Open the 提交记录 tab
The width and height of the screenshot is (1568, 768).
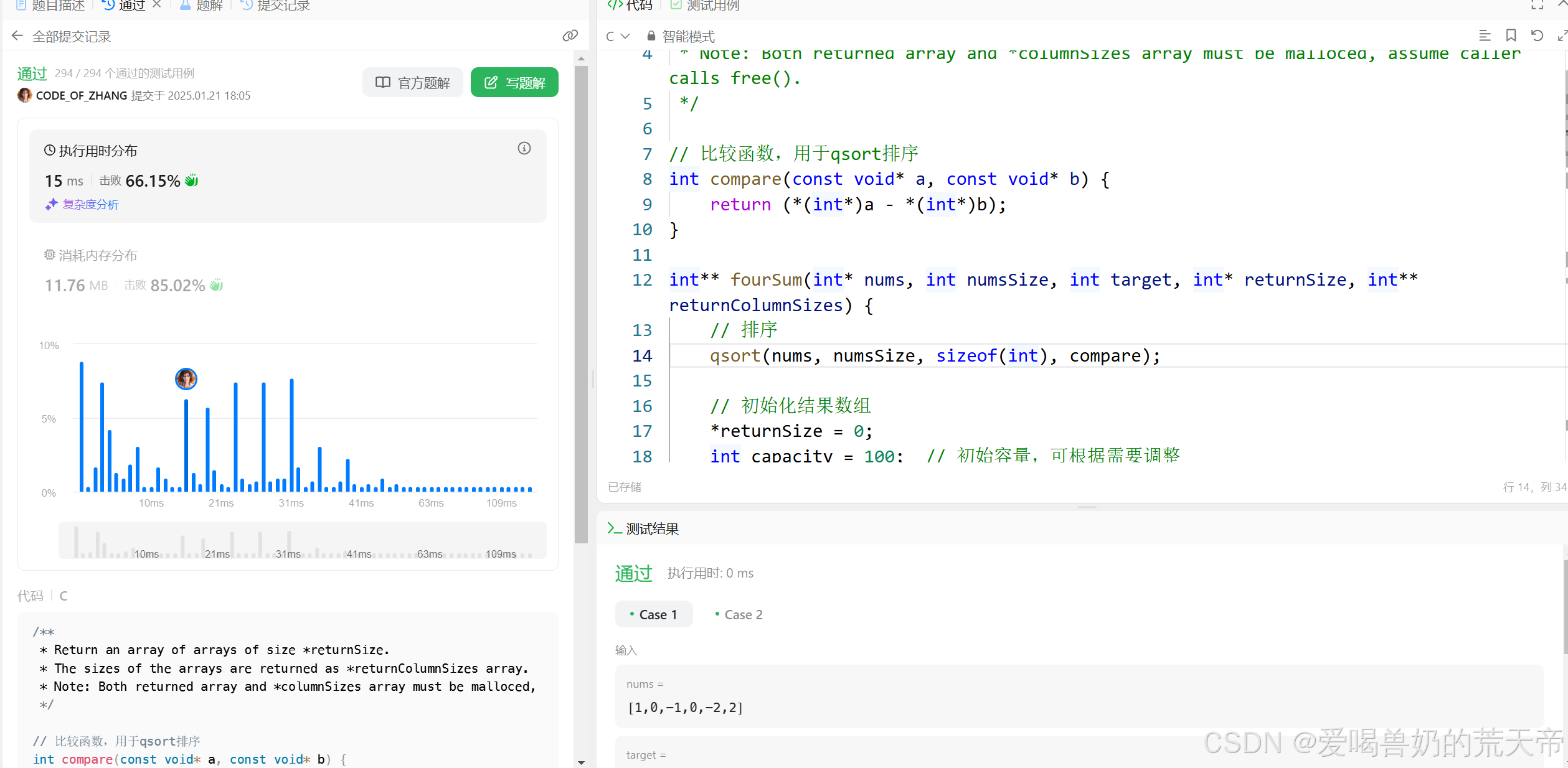(275, 5)
